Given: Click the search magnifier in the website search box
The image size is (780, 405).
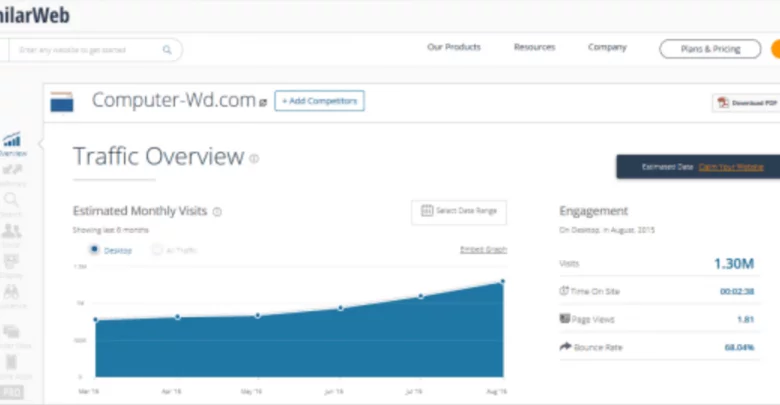Looking at the screenshot, I should coord(167,48).
